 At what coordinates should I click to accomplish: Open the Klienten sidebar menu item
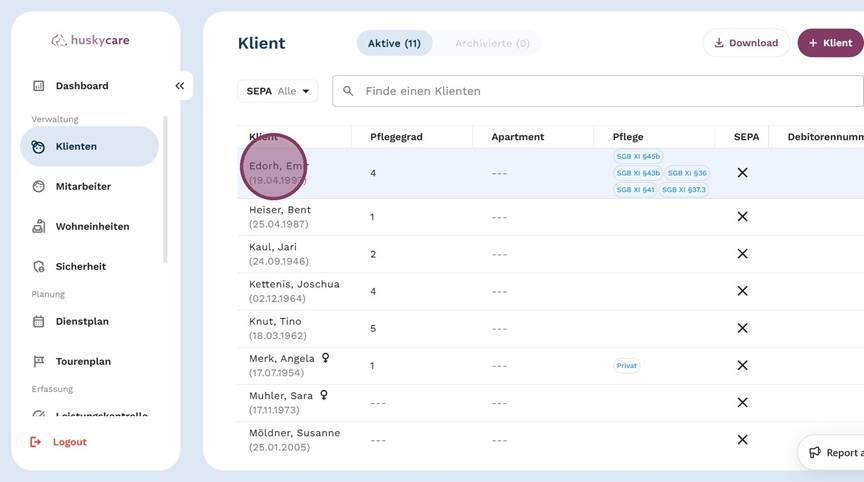(89, 146)
